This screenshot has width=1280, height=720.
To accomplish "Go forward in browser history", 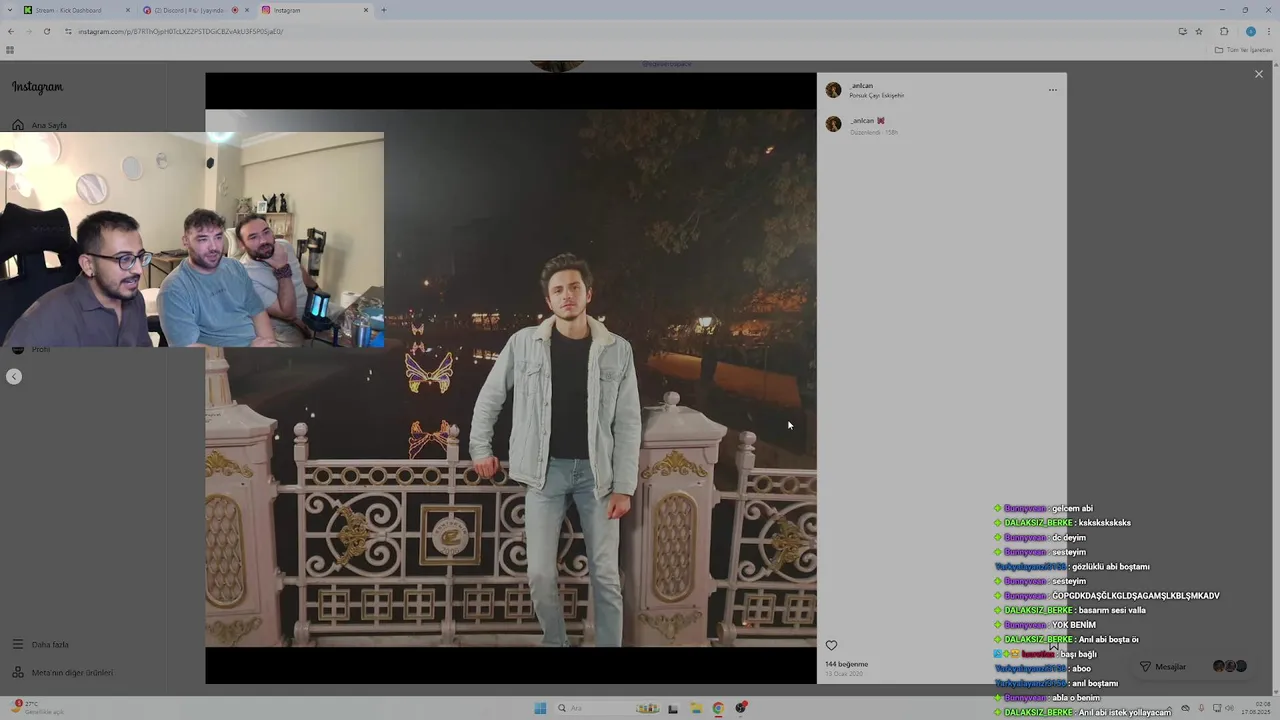I will coord(28,31).
